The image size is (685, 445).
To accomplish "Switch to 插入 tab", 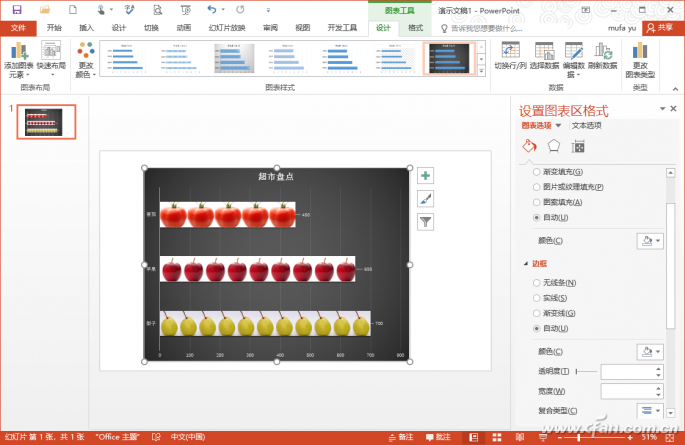I will [x=86, y=28].
